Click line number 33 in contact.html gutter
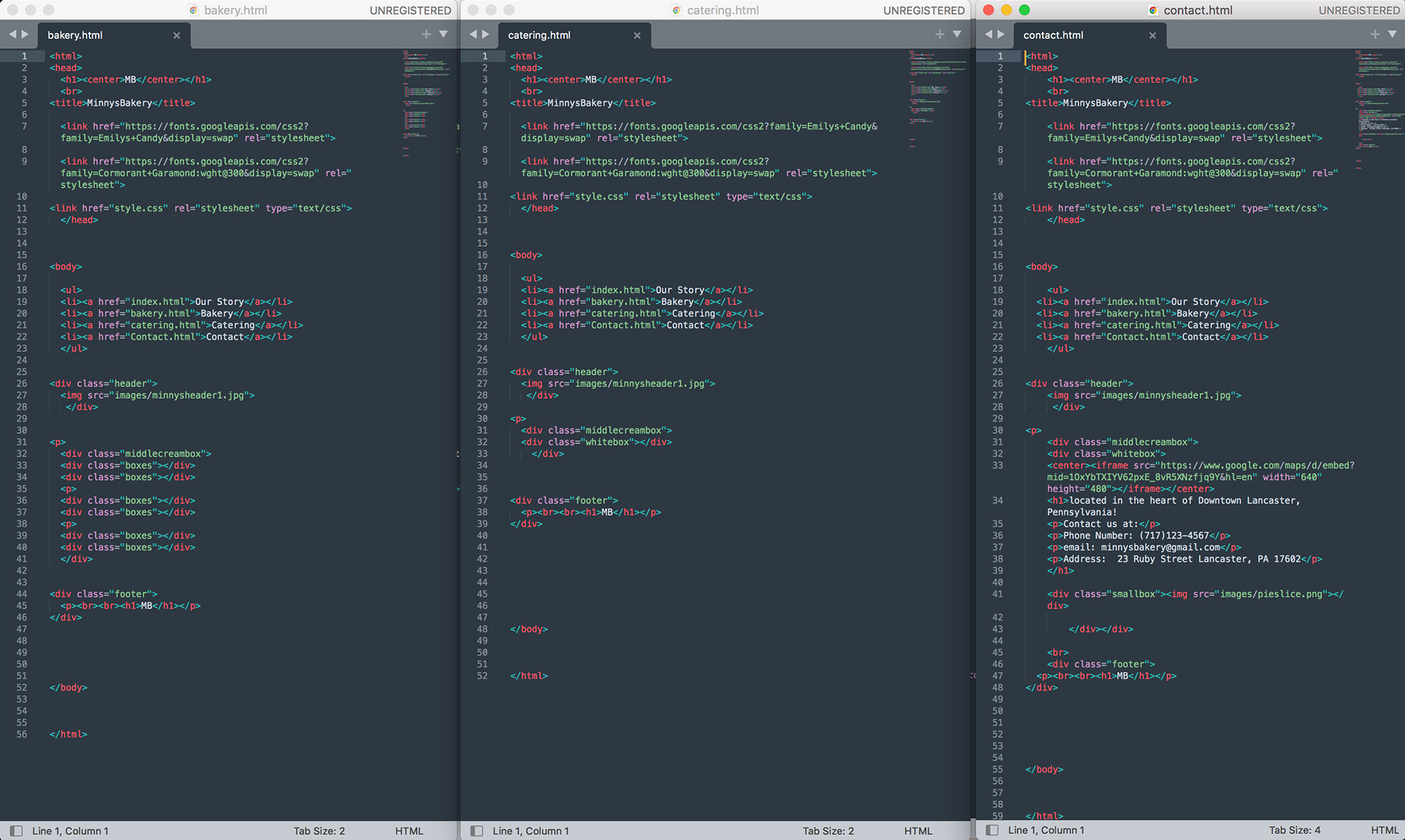The width and height of the screenshot is (1405, 840). (997, 465)
